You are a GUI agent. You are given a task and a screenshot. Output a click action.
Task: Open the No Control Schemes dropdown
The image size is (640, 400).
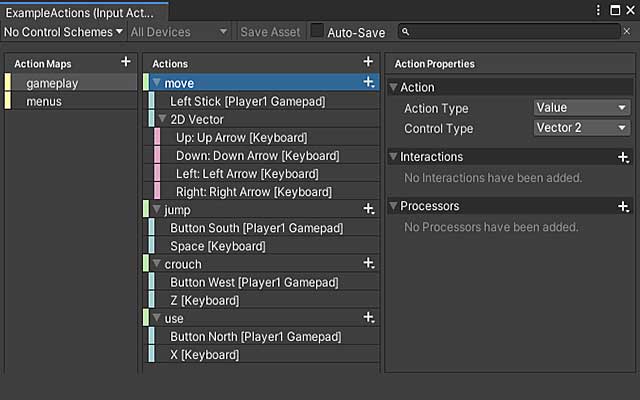(x=63, y=32)
